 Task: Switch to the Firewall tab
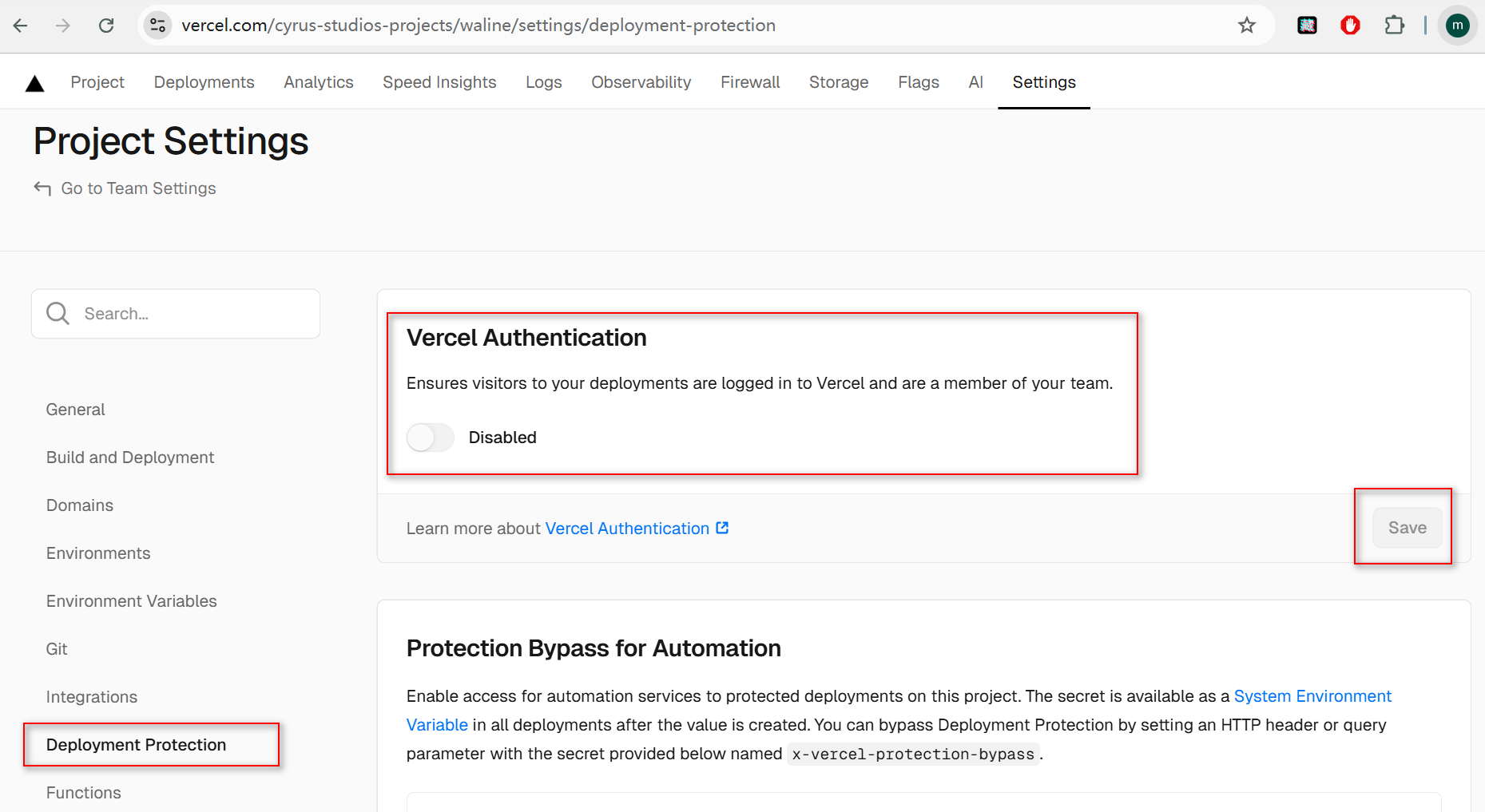[x=750, y=82]
